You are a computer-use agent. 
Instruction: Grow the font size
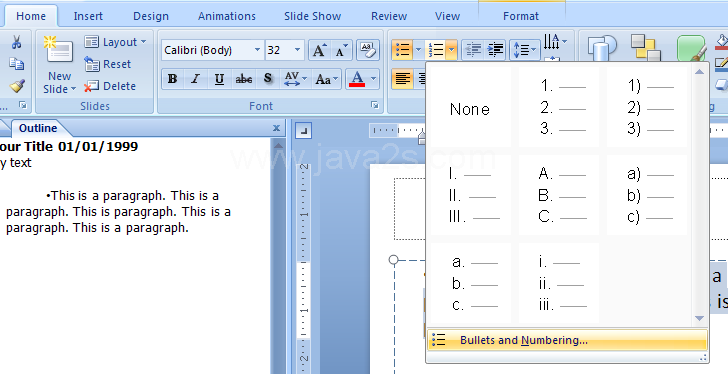[319, 50]
